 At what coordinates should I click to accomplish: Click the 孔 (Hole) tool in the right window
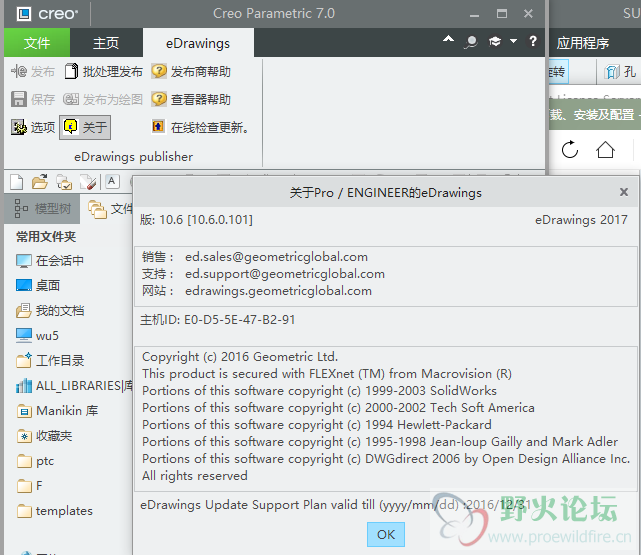point(620,72)
